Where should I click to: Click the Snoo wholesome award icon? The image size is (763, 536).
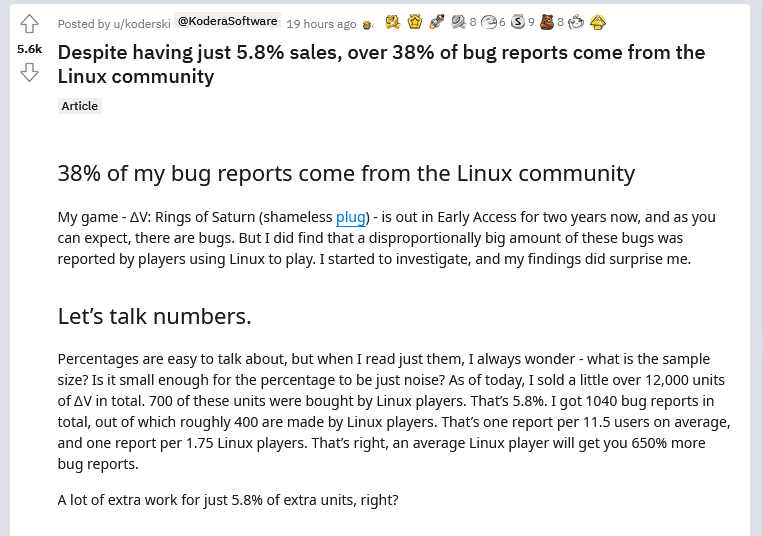(576, 22)
